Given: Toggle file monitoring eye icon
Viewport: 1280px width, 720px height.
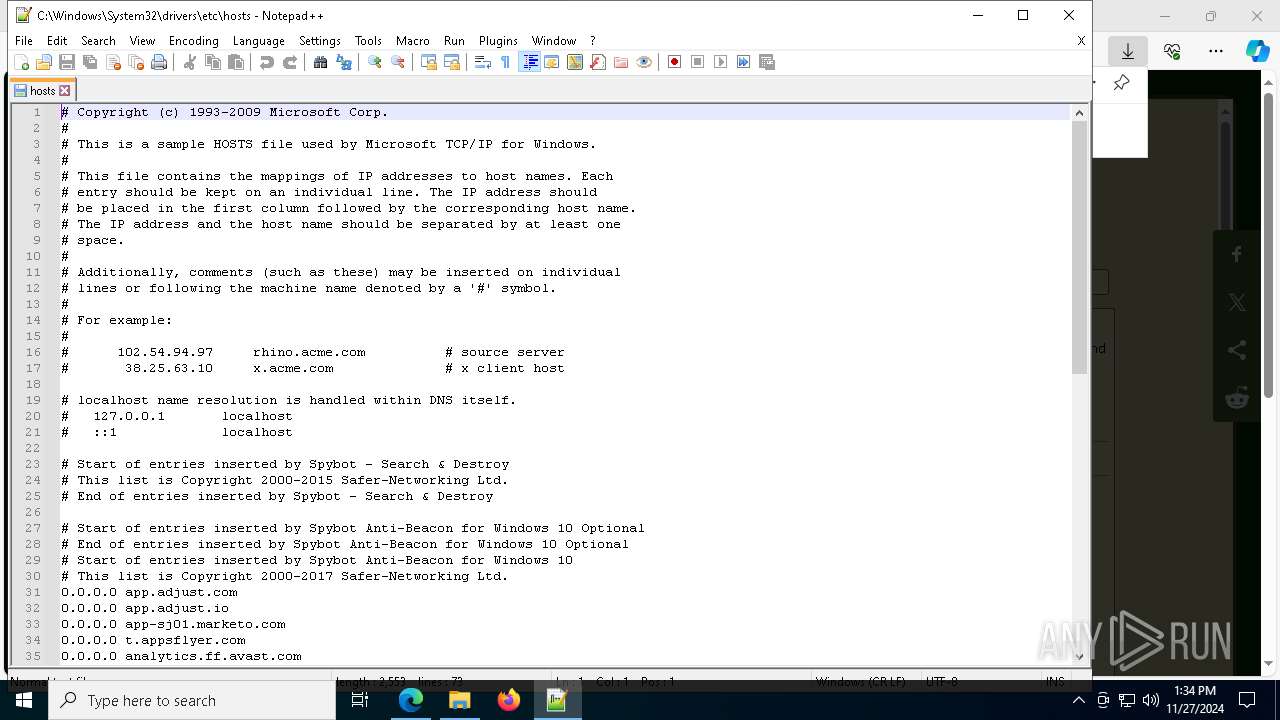Looking at the screenshot, I should tap(644, 62).
